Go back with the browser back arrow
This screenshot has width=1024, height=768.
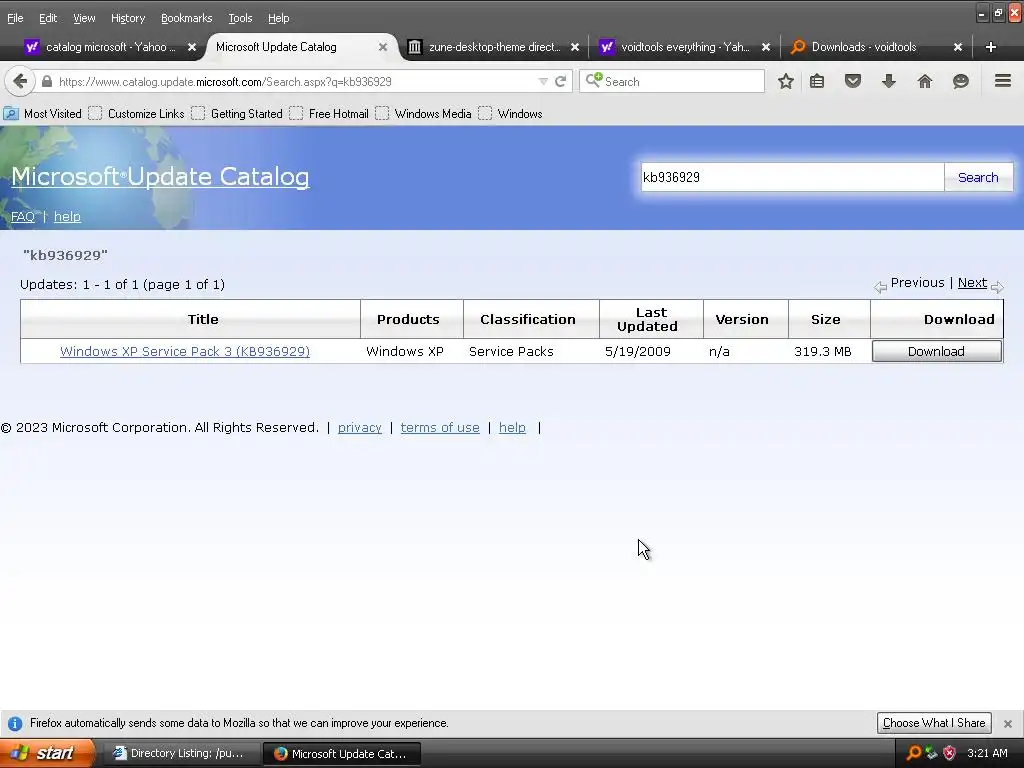click(20, 82)
